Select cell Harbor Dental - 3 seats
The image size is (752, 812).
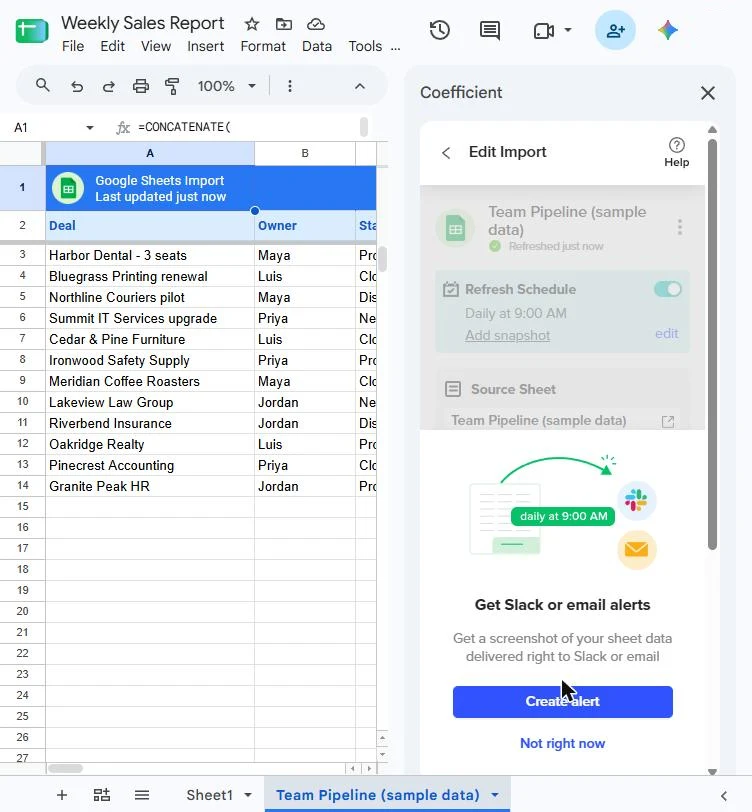[150, 255]
